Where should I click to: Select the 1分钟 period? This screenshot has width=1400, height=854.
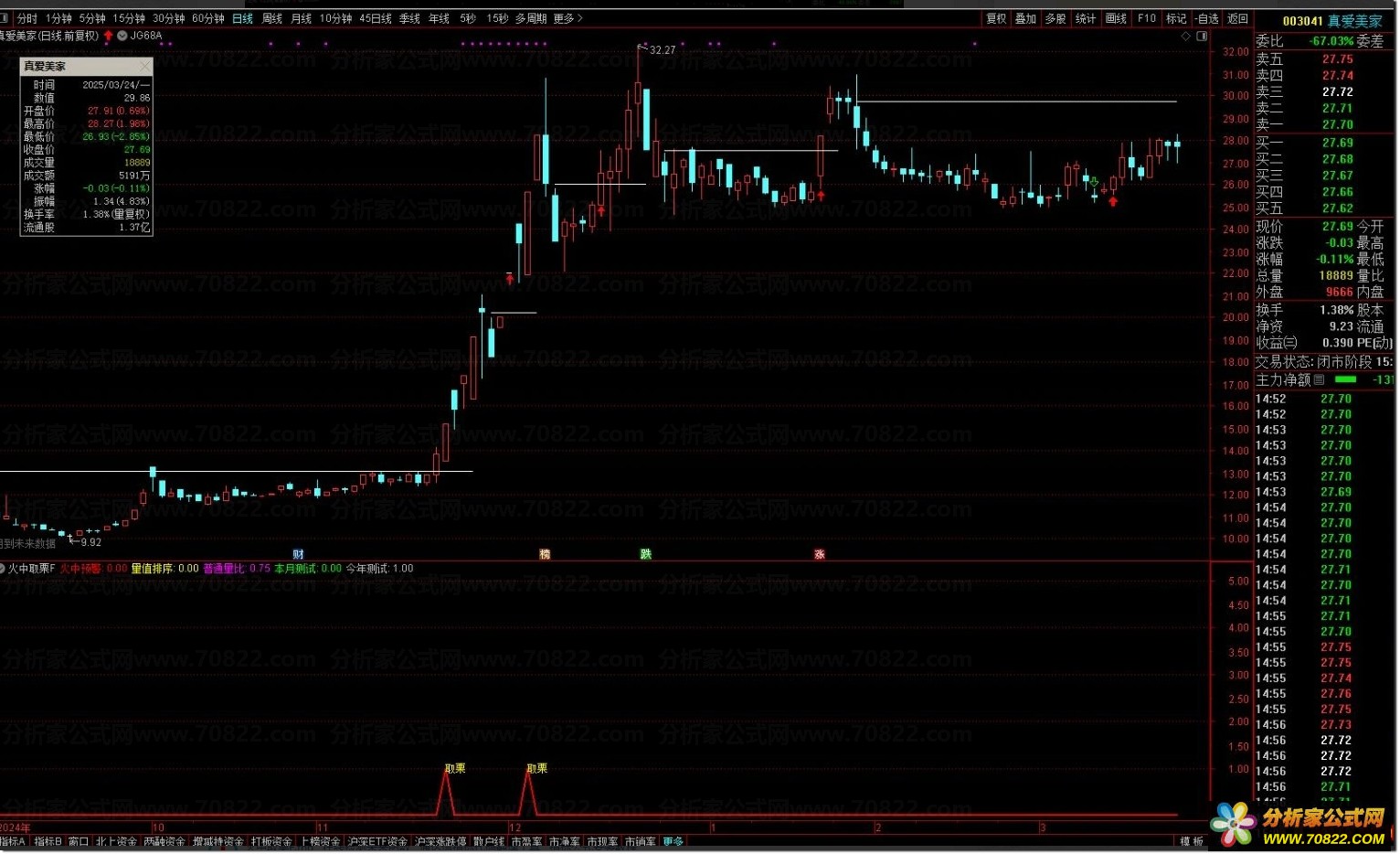point(59,18)
